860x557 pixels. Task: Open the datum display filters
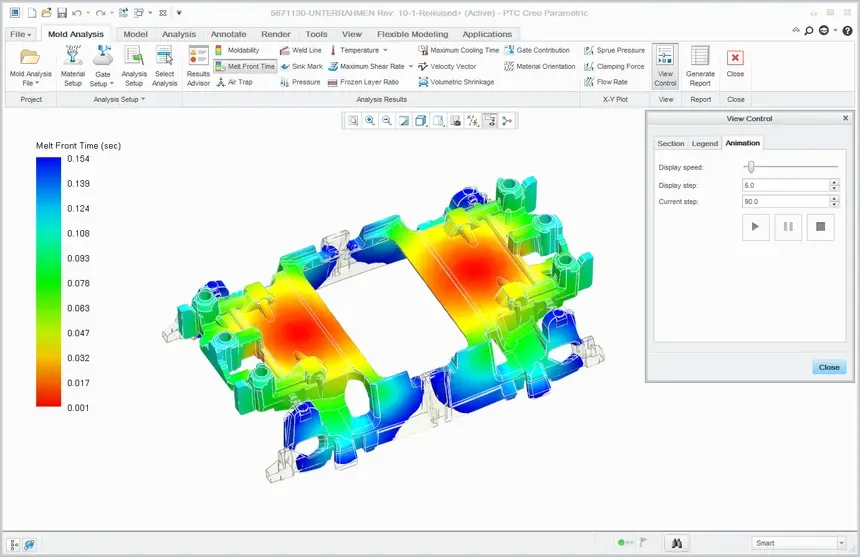[472, 121]
